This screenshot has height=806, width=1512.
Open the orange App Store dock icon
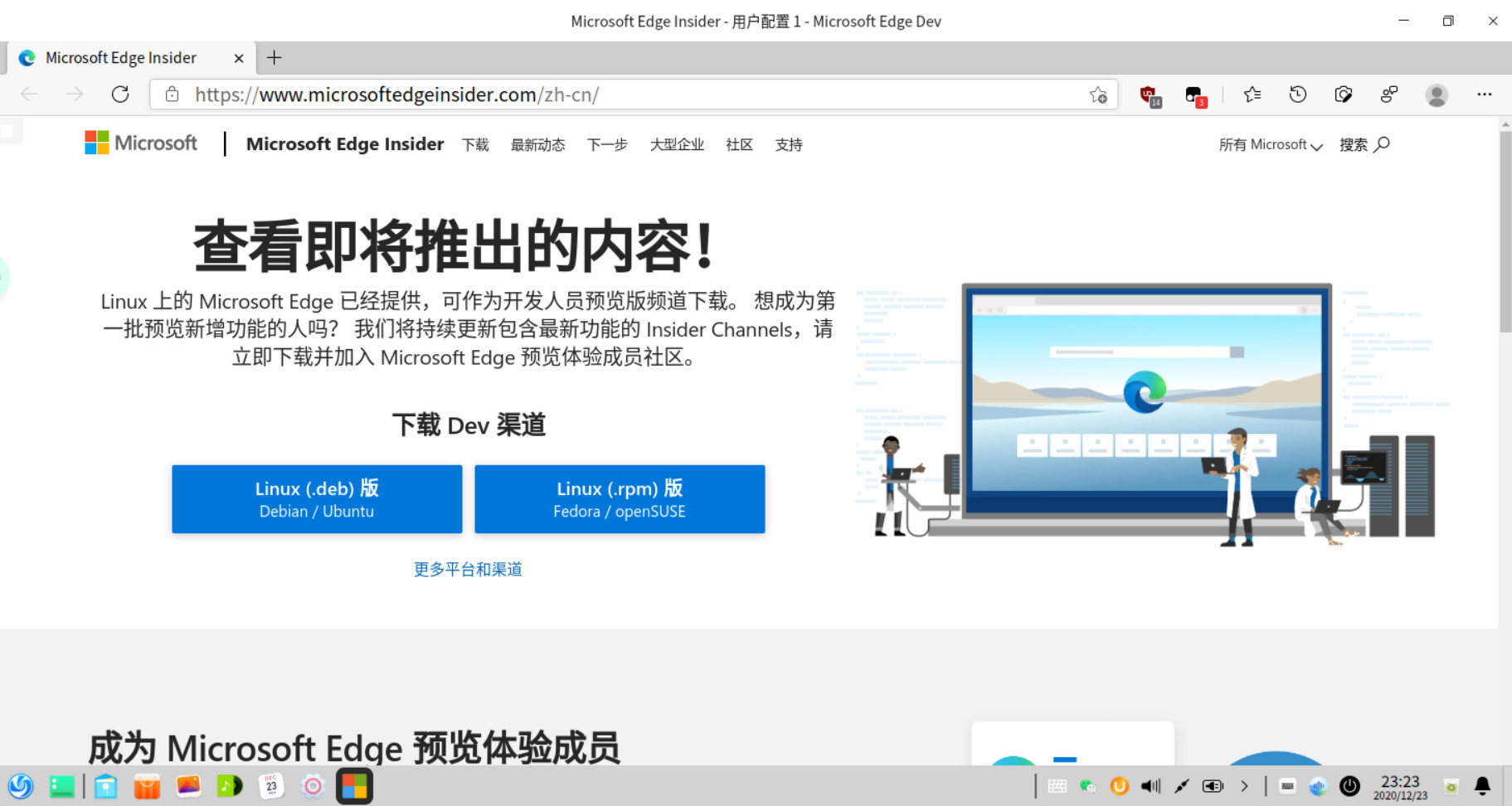(147, 786)
